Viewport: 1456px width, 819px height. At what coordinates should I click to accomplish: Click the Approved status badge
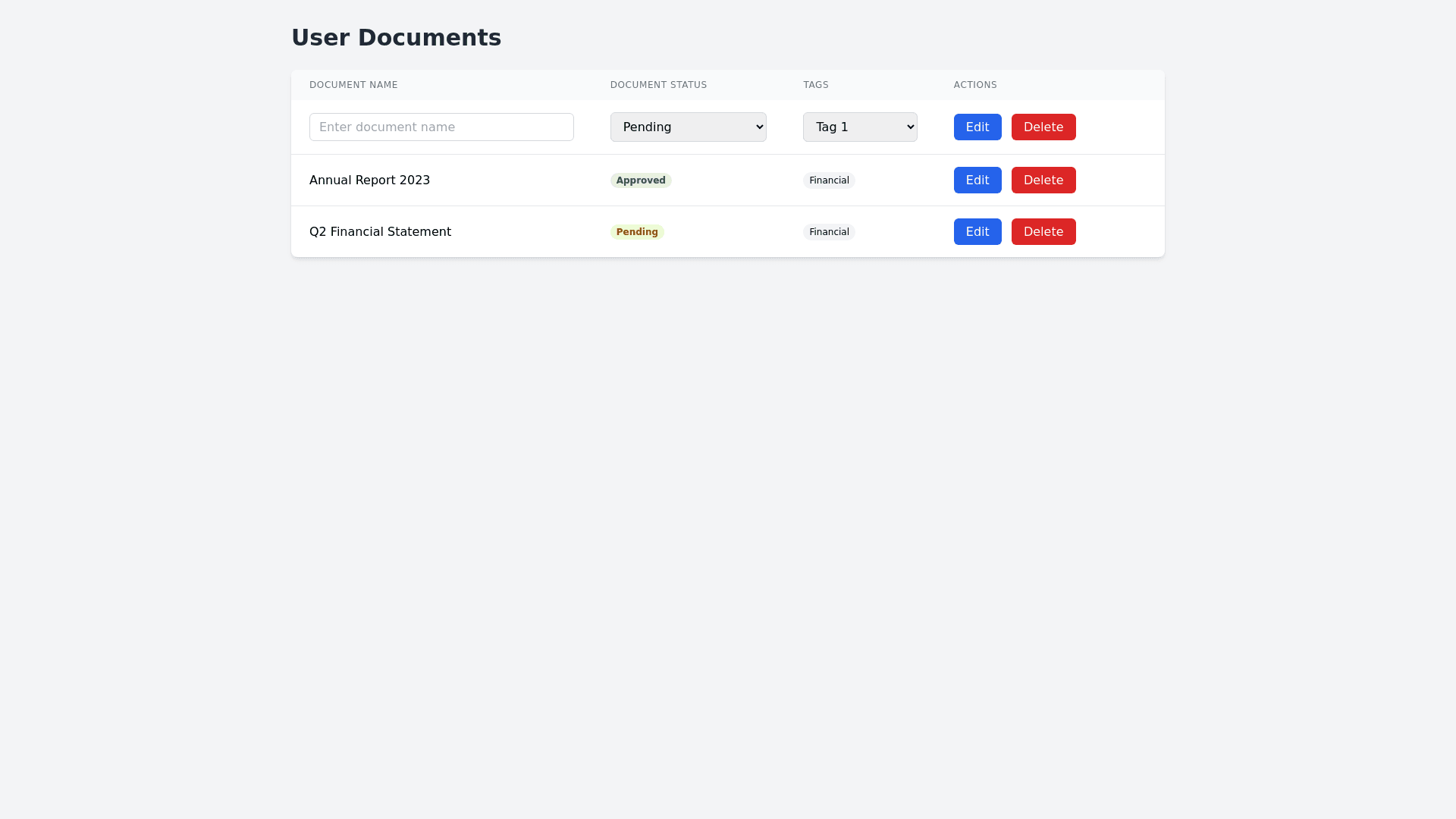(640, 180)
